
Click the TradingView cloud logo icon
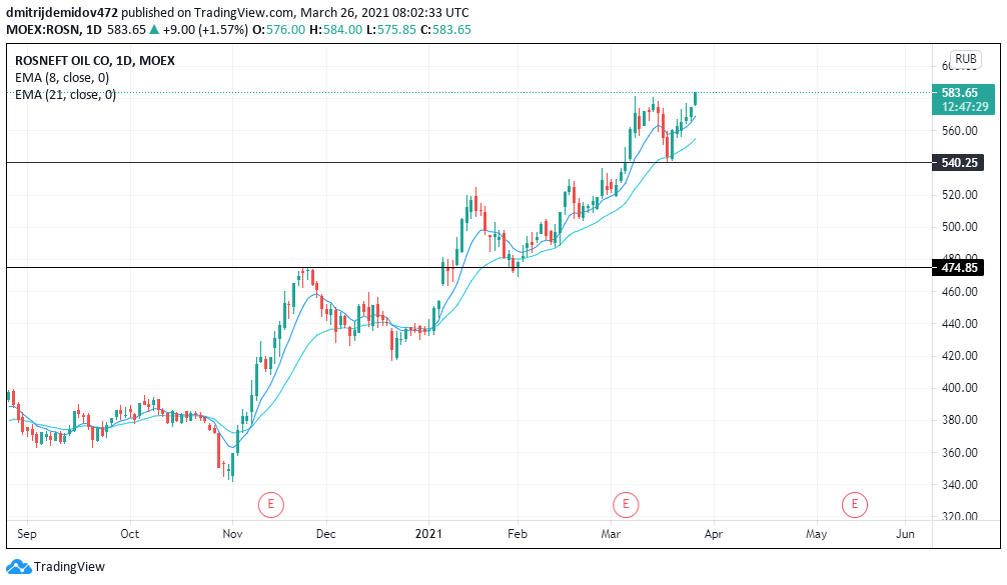[18, 567]
